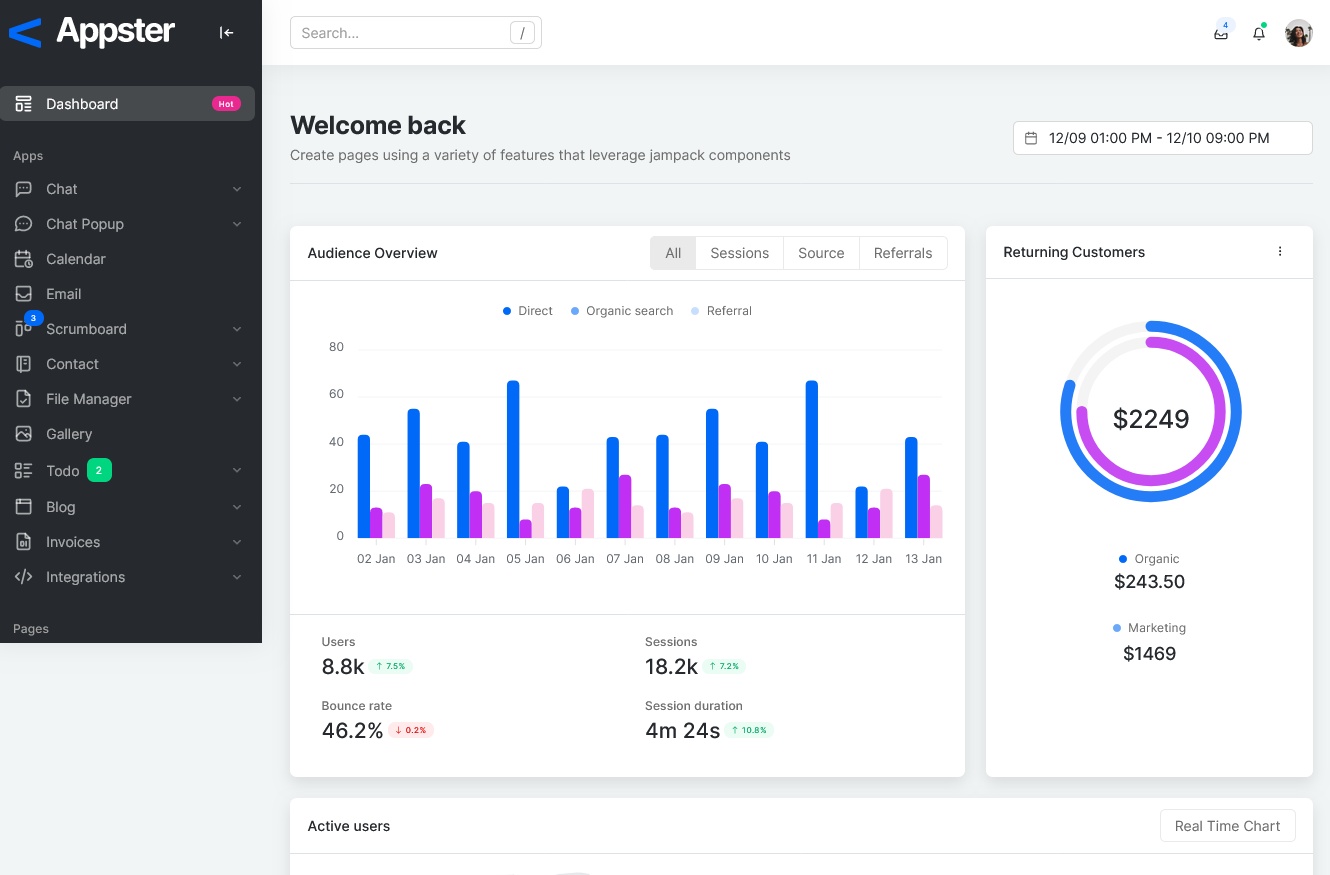1330x875 pixels.
Task: Expand the Invoices menu chevron
Action: pos(237,542)
